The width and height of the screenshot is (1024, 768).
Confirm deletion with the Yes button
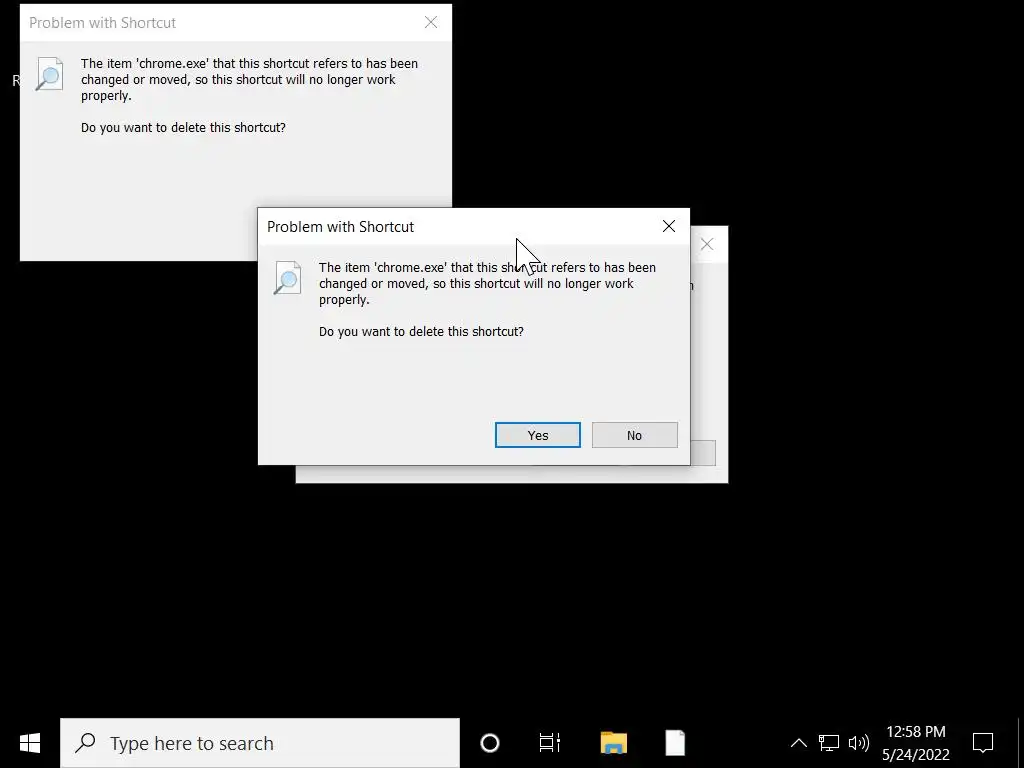[x=537, y=435]
